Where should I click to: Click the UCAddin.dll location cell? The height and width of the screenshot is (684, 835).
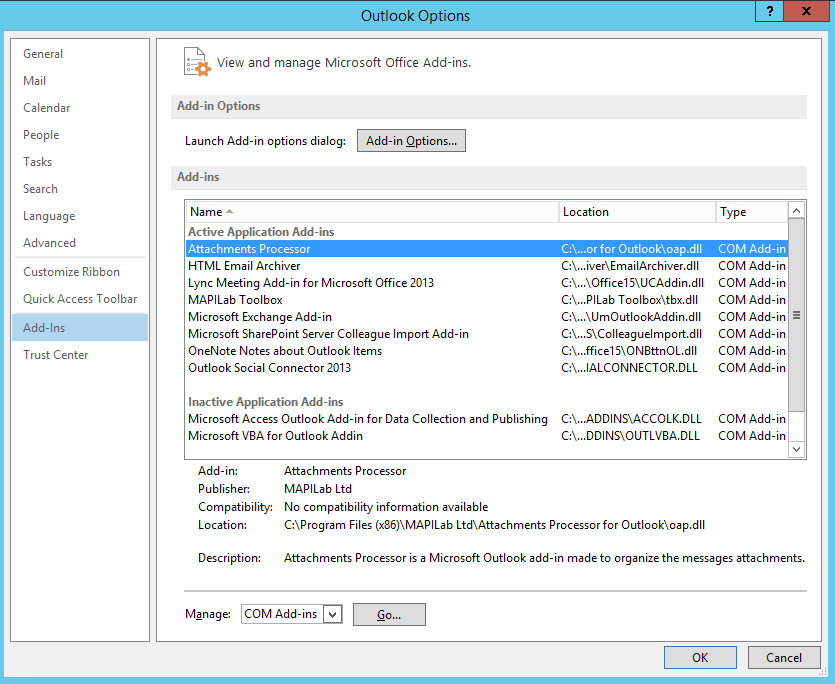pos(632,283)
